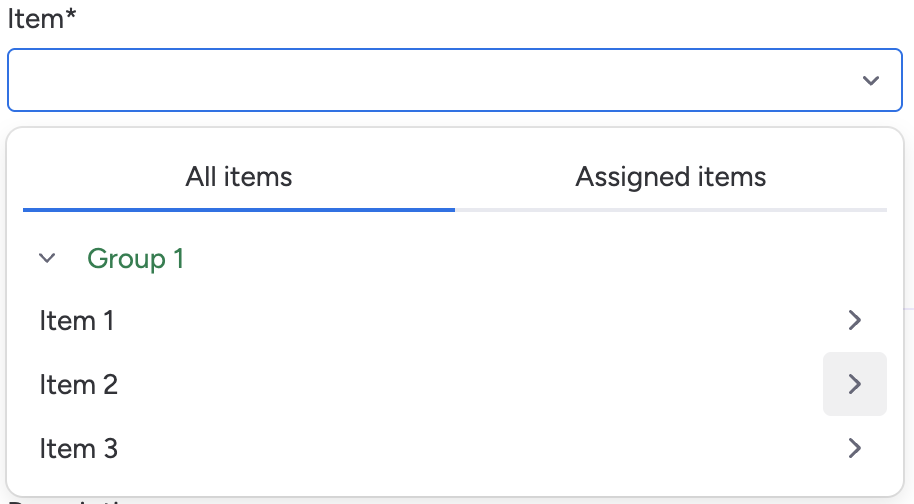Open Item 1 submenu arrow
The height and width of the screenshot is (504, 914).
tap(854, 320)
